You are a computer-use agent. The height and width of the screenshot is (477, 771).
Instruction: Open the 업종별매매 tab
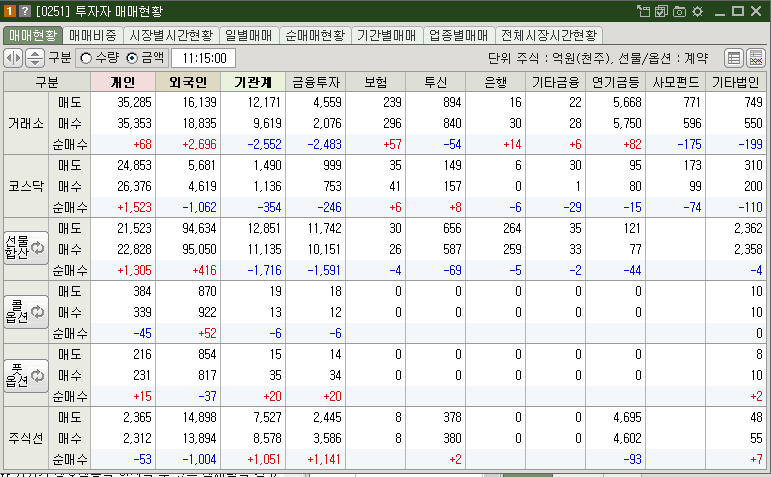point(458,35)
